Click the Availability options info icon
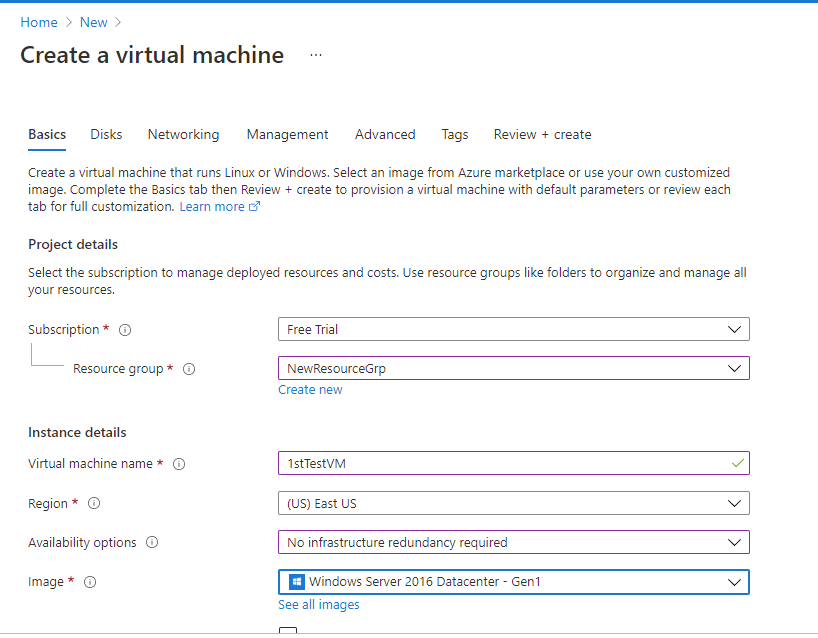This screenshot has width=818, height=638. click(x=152, y=543)
